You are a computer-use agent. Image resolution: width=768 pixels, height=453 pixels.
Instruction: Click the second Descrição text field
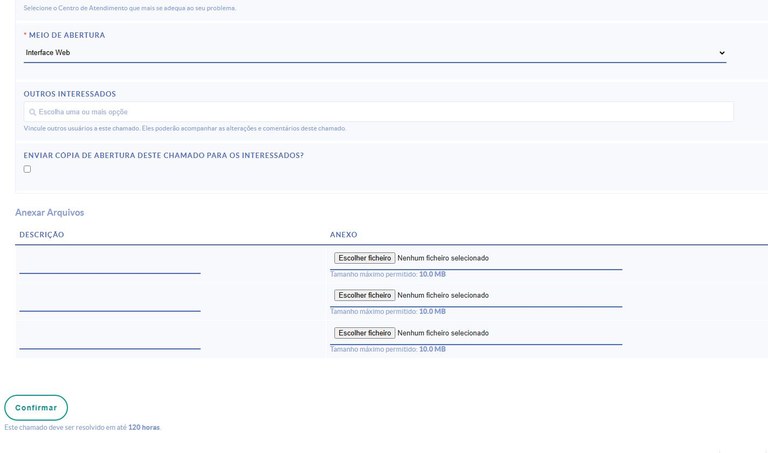point(110,302)
